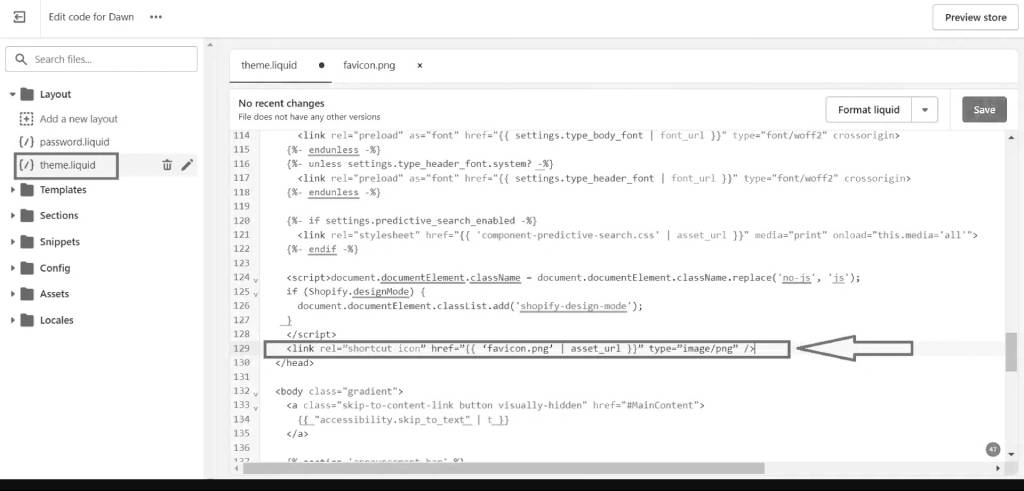Fold code at line 133
1024x491 pixels.
tap(255, 407)
